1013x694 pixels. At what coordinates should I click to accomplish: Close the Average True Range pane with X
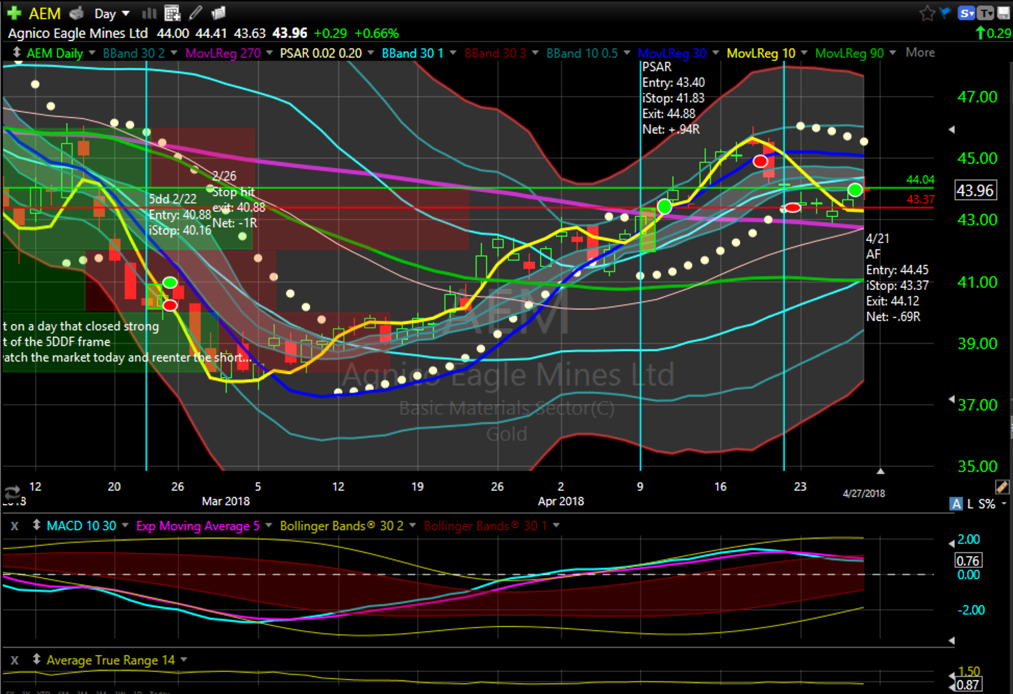(14, 660)
